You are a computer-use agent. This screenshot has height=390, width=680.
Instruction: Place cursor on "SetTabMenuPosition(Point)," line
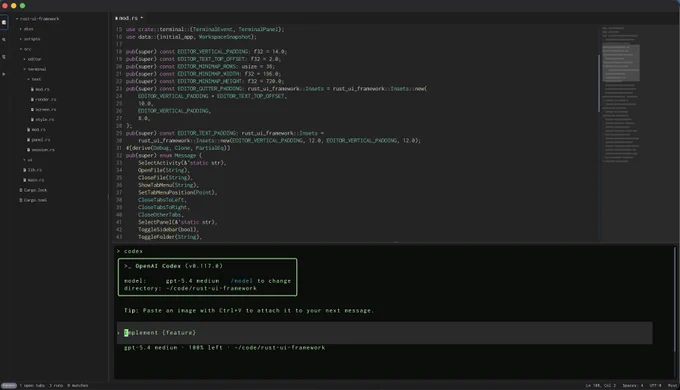tap(177, 193)
